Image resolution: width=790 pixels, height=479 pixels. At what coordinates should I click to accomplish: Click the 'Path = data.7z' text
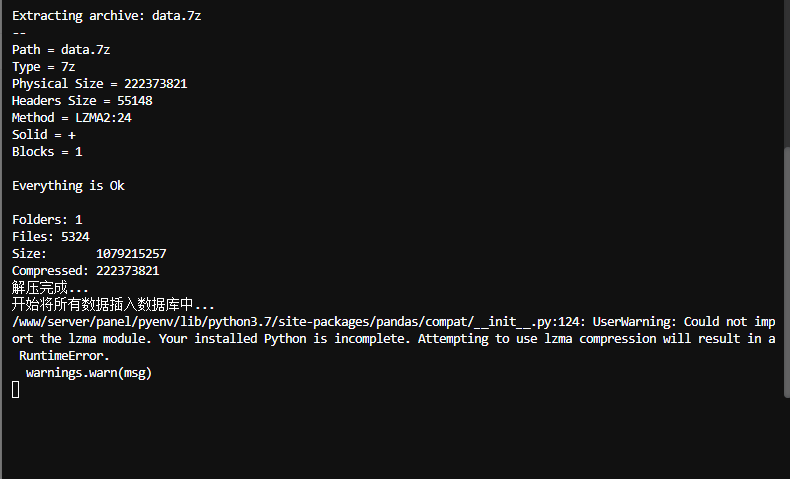click(x=61, y=50)
